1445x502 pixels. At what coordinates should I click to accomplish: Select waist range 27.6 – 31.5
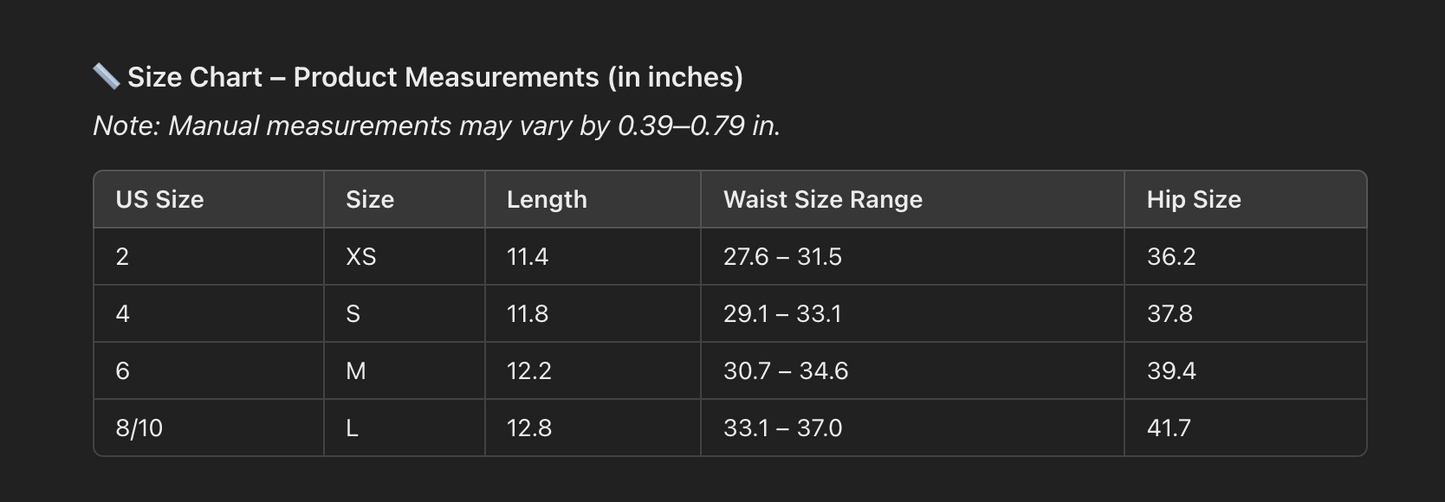783,257
